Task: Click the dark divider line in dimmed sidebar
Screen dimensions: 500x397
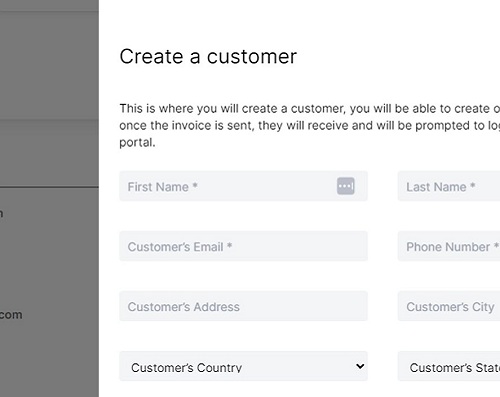Action: (49, 187)
